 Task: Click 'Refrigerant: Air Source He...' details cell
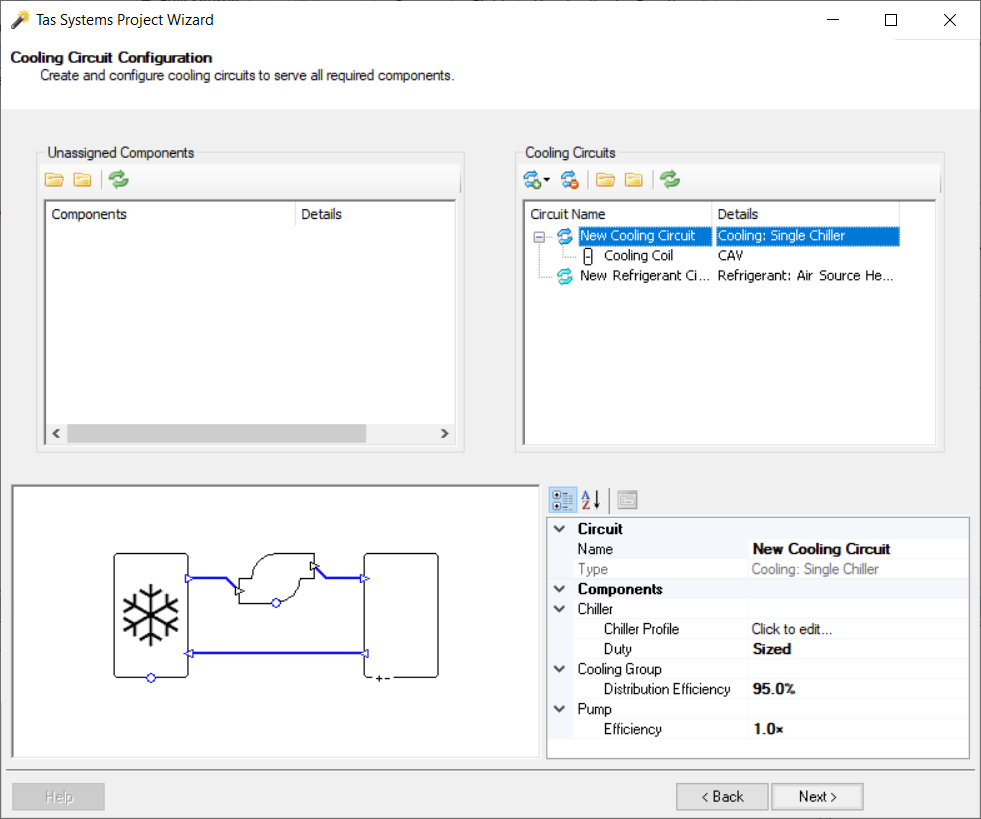tap(805, 276)
